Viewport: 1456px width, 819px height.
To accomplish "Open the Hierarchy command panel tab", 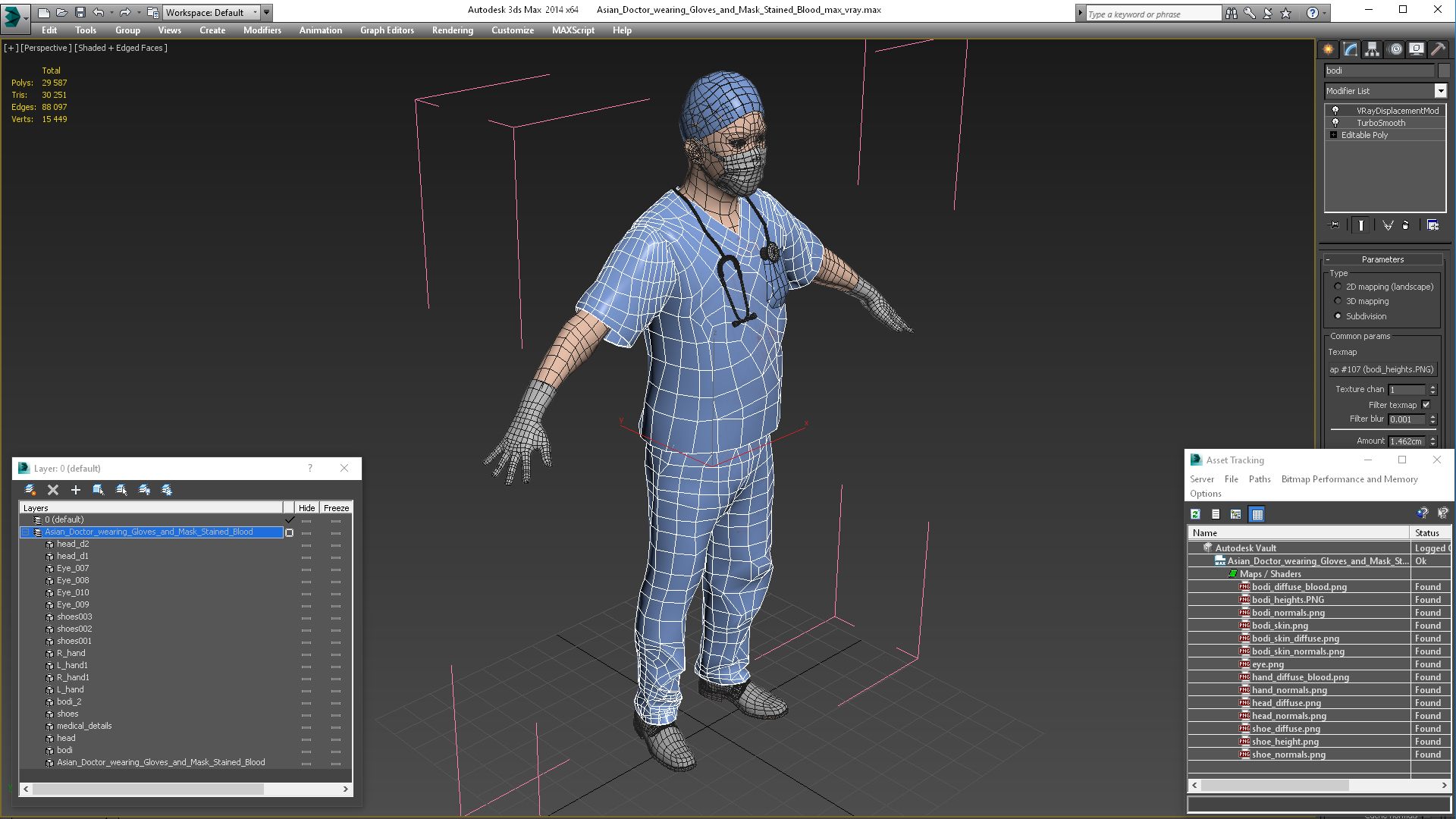I will pyautogui.click(x=1373, y=49).
